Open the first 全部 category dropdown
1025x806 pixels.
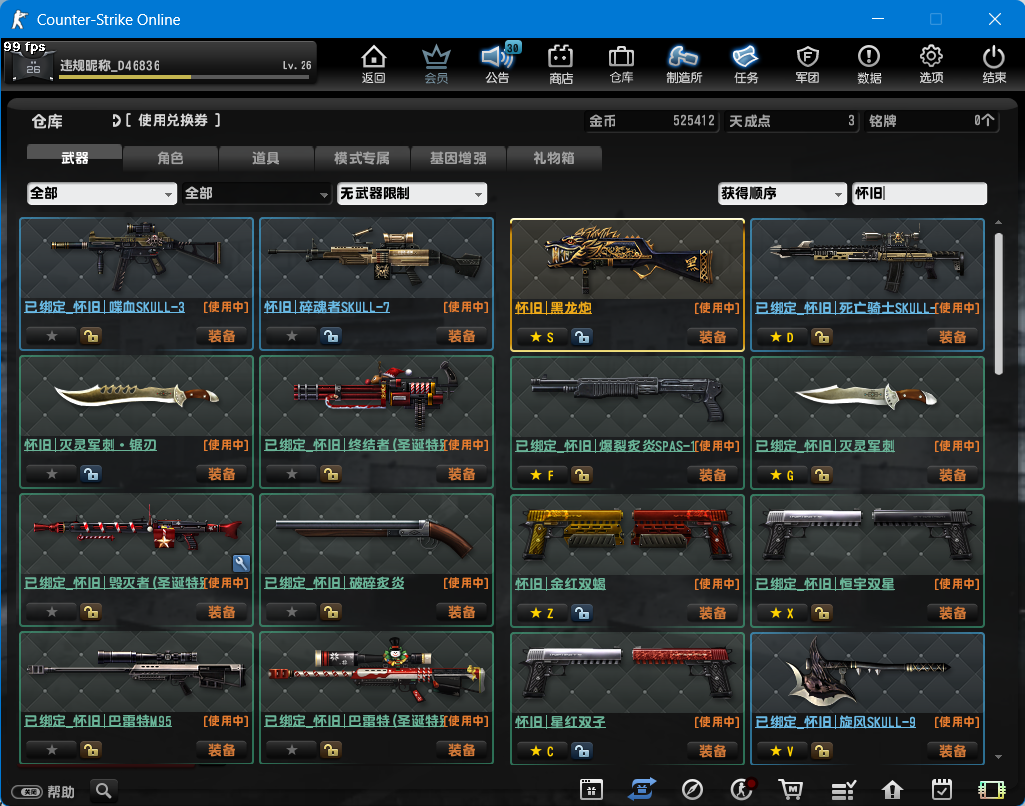[102, 193]
